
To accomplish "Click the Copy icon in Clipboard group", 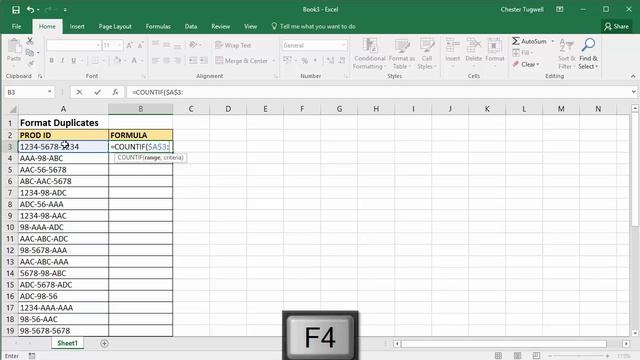I will click(30, 52).
